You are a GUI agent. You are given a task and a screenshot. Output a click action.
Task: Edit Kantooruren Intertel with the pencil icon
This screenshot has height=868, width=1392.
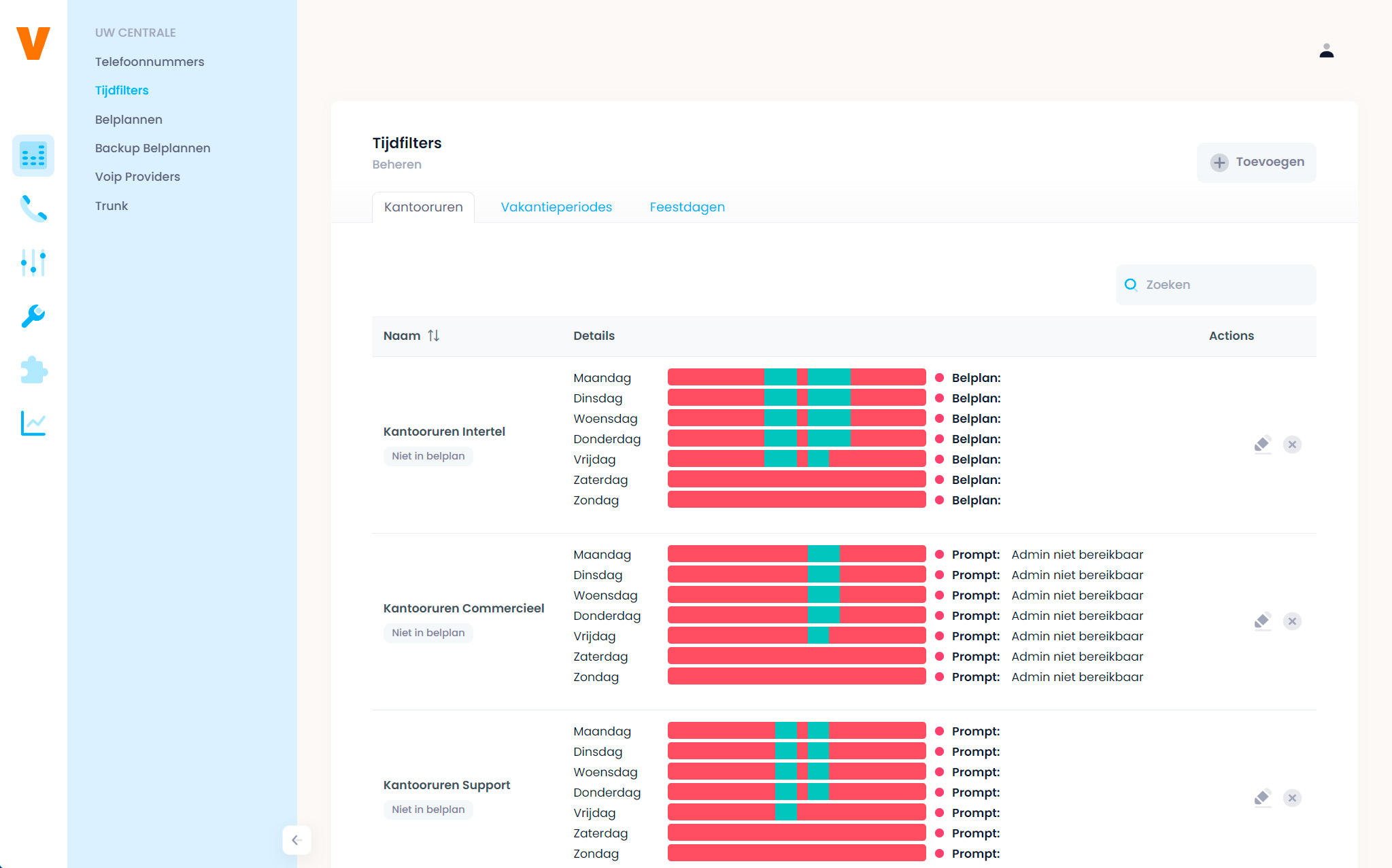click(1262, 445)
